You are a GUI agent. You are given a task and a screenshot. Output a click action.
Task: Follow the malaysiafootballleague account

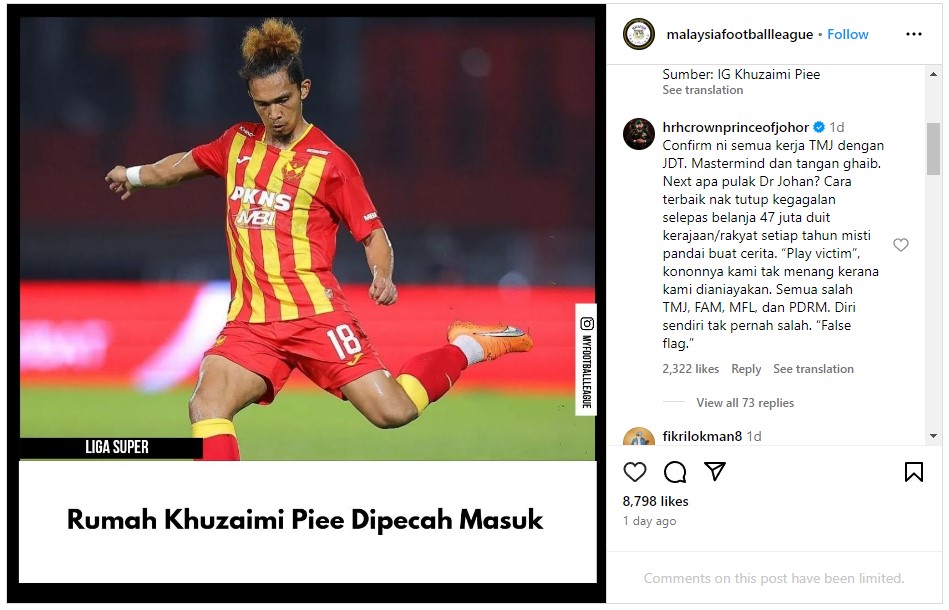point(847,34)
